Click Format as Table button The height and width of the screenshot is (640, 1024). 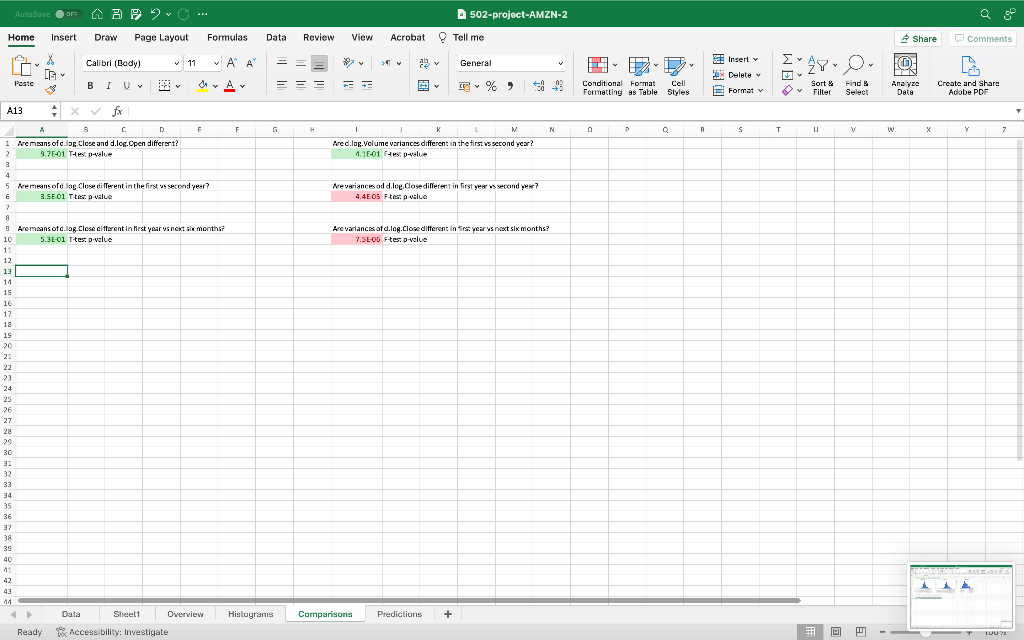click(643, 75)
